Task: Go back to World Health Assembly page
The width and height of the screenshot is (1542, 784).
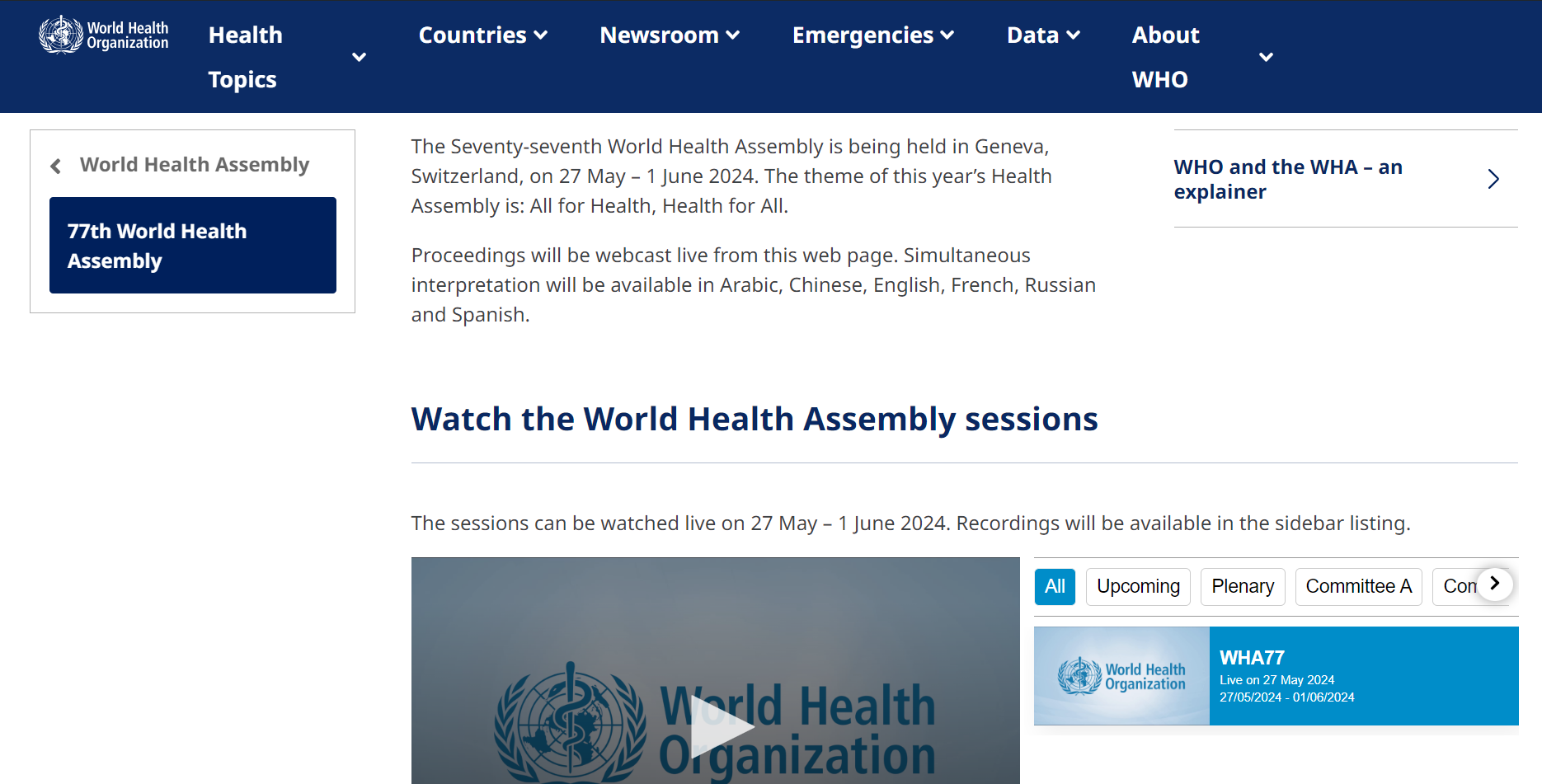Action: coord(195,165)
